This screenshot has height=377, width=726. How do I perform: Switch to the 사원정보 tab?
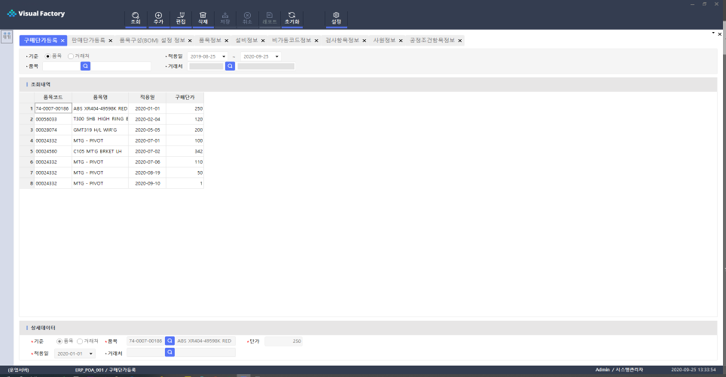coord(384,40)
